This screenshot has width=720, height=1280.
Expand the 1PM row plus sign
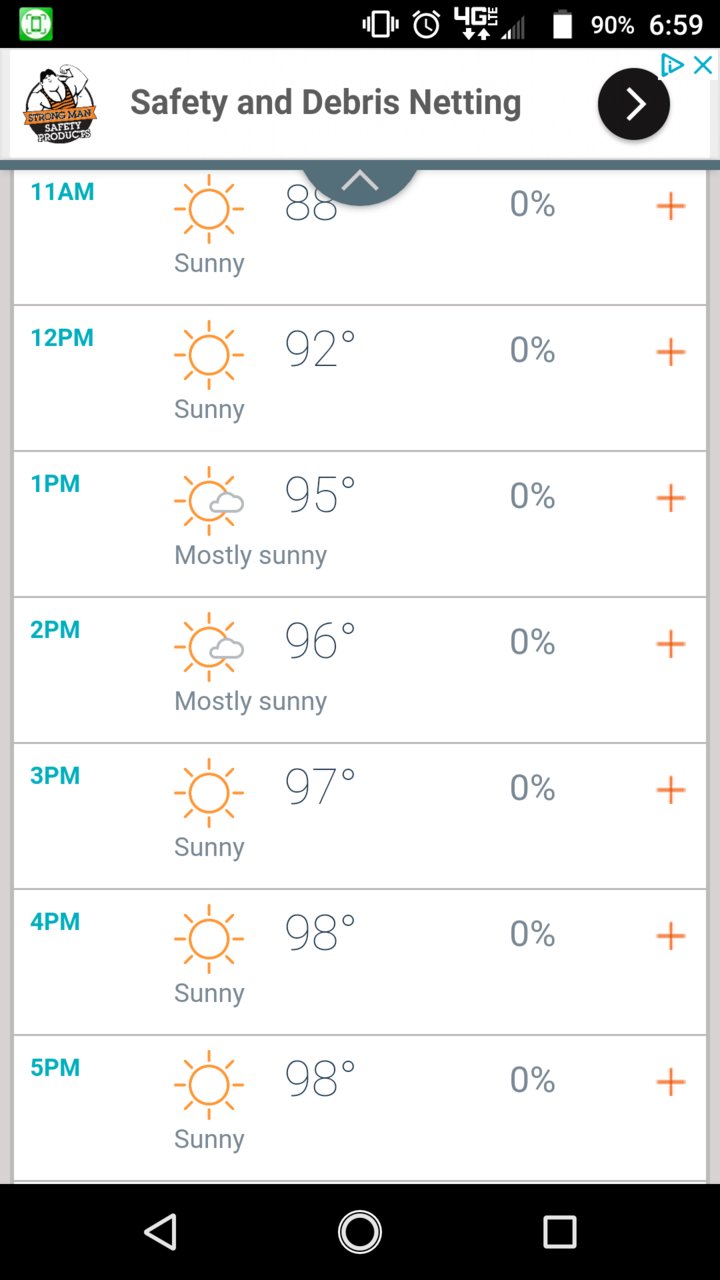pos(670,498)
